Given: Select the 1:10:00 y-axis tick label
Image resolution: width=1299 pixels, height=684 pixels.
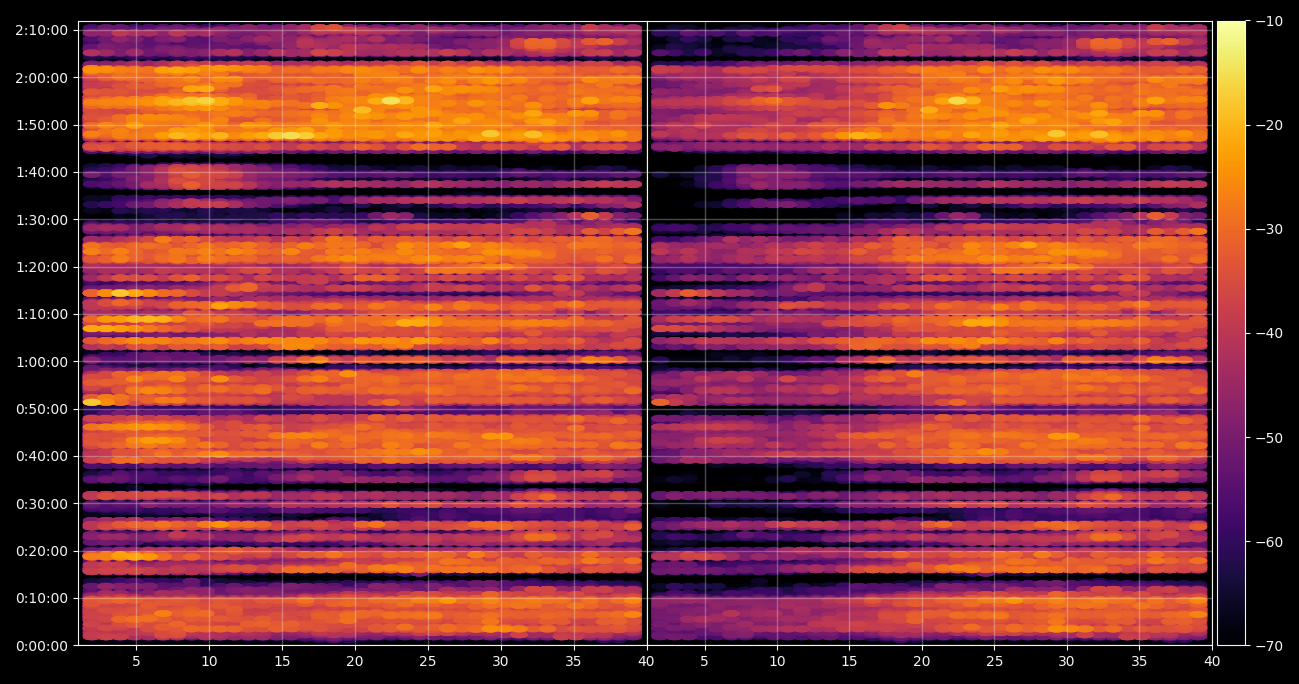Looking at the screenshot, I should coord(41,314).
